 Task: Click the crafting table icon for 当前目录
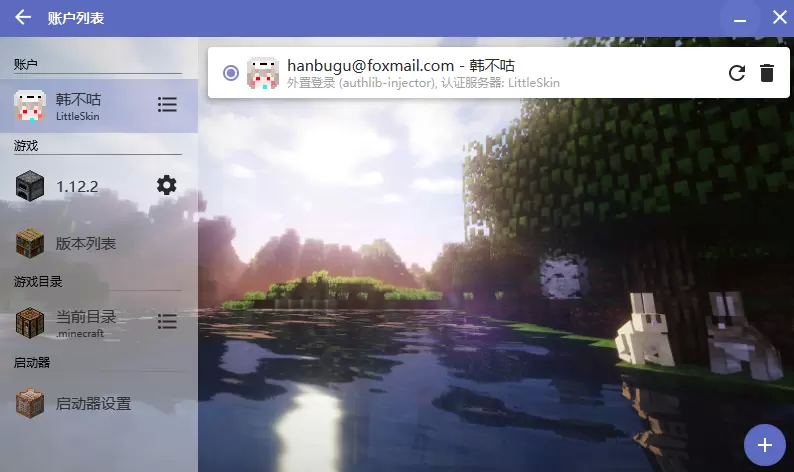[30, 323]
